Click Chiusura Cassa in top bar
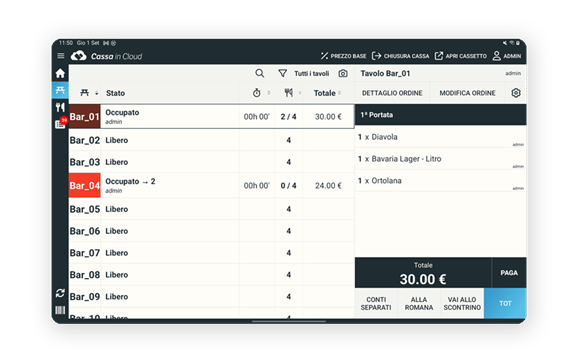Screen dimensions: 576x362 tap(400, 56)
